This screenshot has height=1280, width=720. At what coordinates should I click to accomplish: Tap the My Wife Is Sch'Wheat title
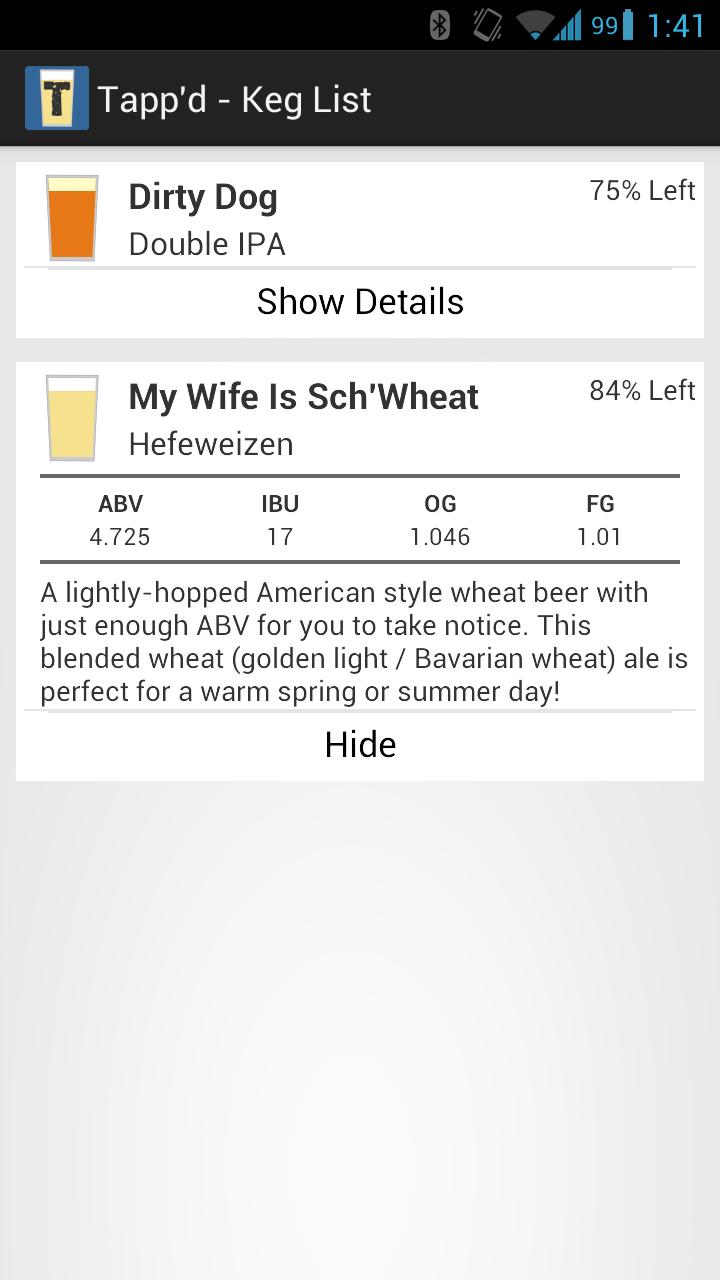(304, 397)
